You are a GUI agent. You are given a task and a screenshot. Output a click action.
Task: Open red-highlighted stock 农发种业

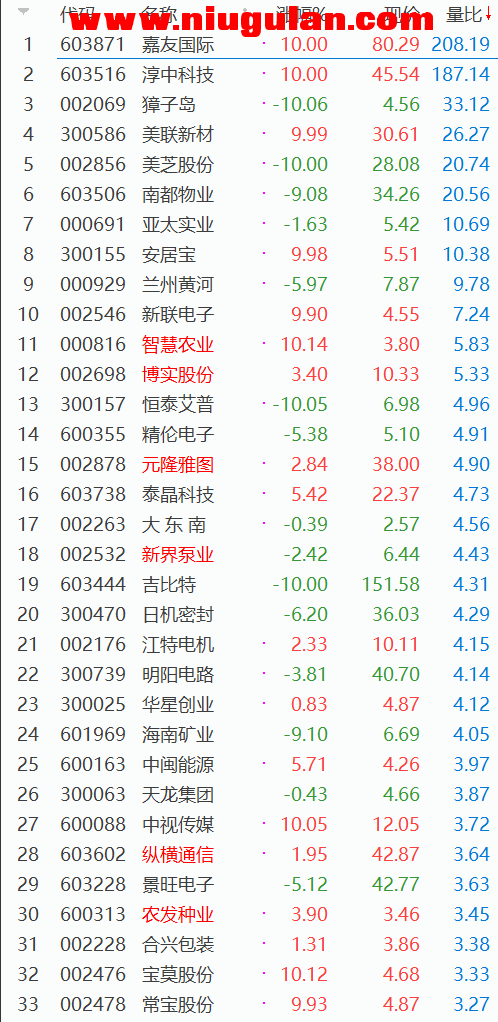click(178, 914)
